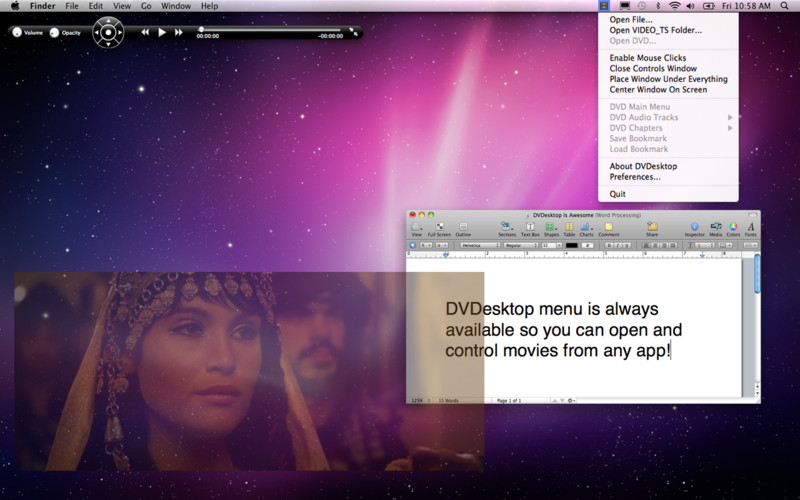Click the Share icon in Pages toolbar
The image size is (800, 500).
(653, 229)
